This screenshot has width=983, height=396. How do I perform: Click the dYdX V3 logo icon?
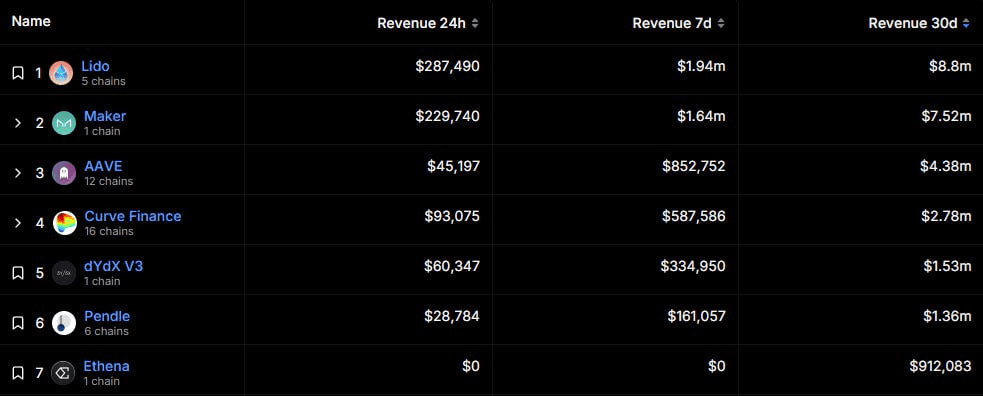click(x=64, y=273)
